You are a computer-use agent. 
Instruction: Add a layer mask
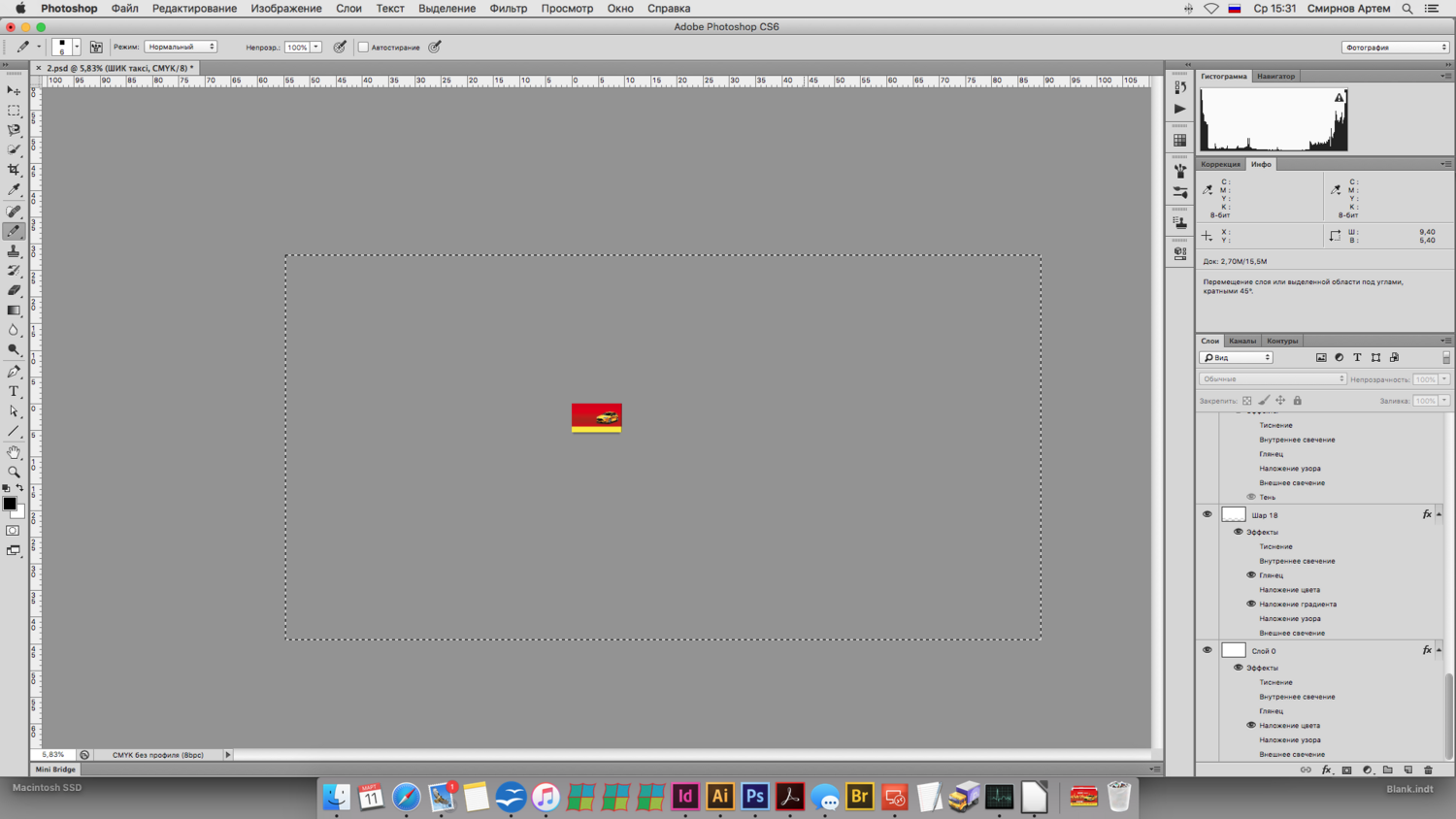(1346, 770)
